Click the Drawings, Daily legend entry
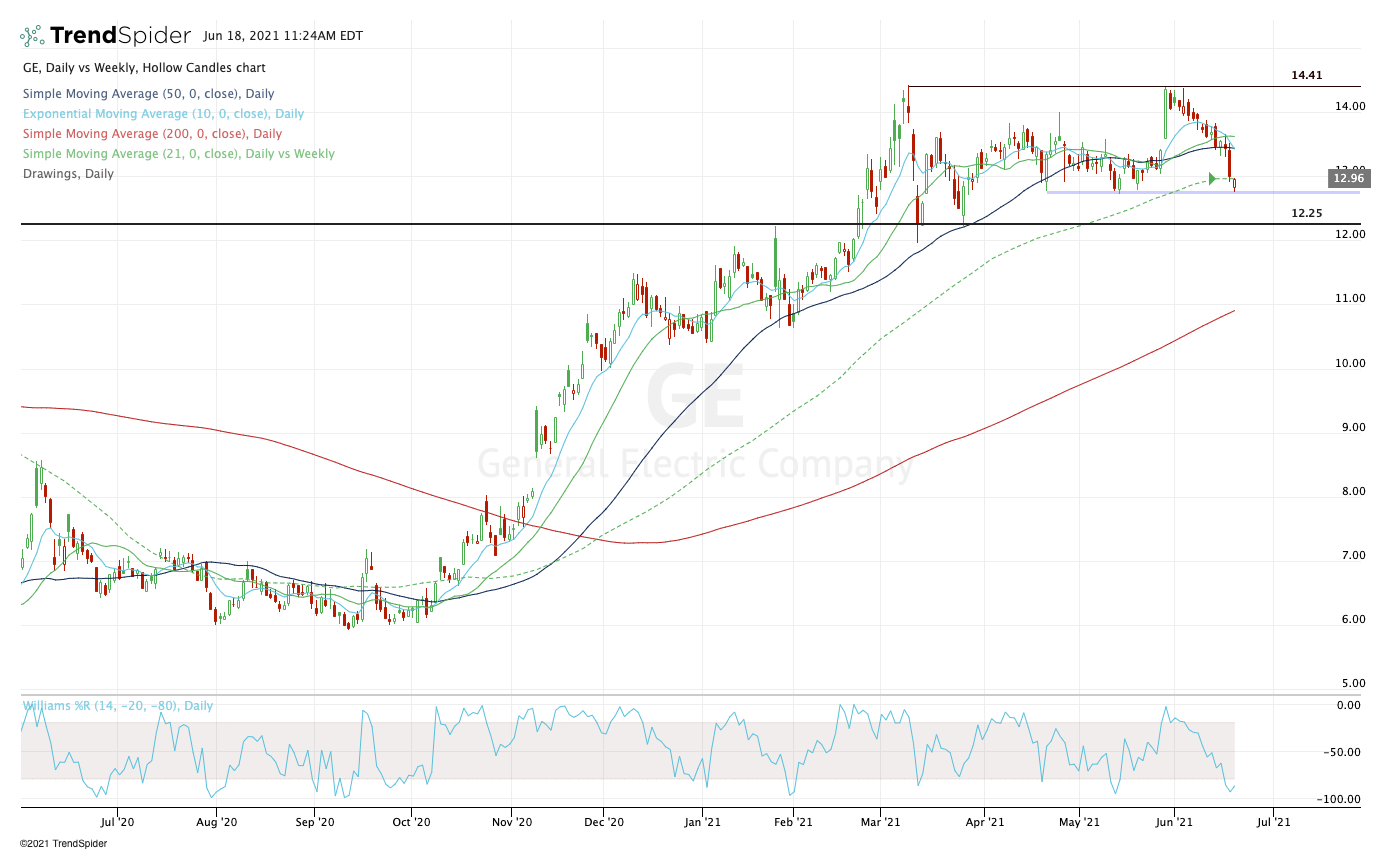The width and height of the screenshot is (1391, 853). 68,174
